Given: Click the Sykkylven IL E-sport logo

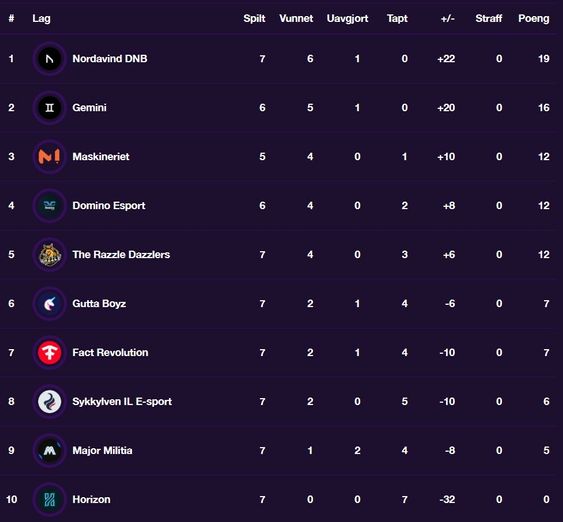Looking at the screenshot, I should tap(50, 401).
